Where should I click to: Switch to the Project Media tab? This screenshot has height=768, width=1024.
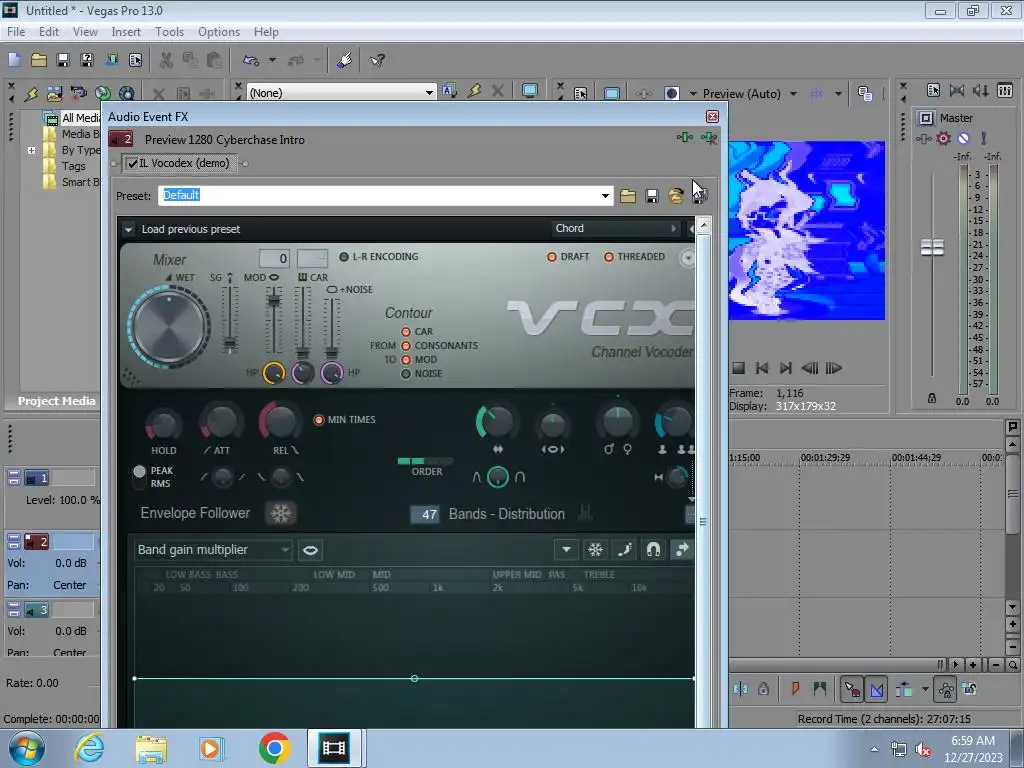56,401
